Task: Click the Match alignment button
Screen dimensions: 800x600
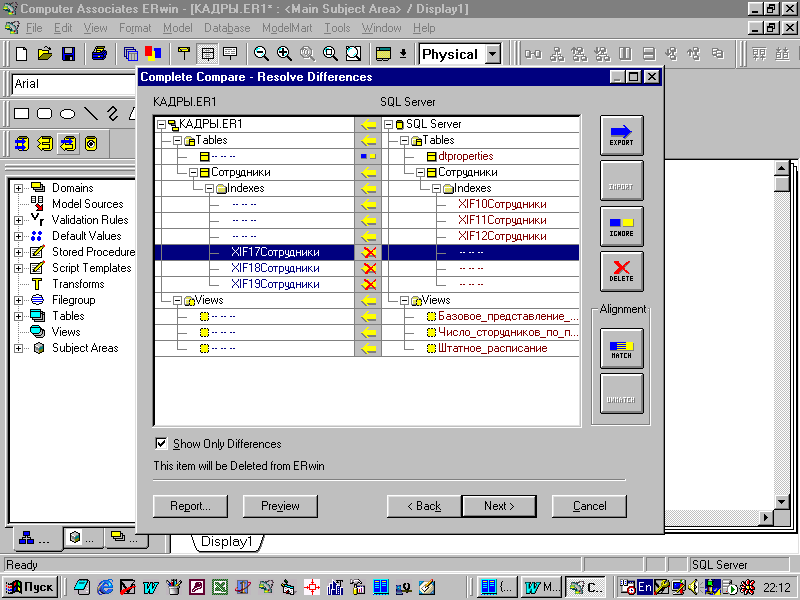Action: pyautogui.click(x=621, y=348)
